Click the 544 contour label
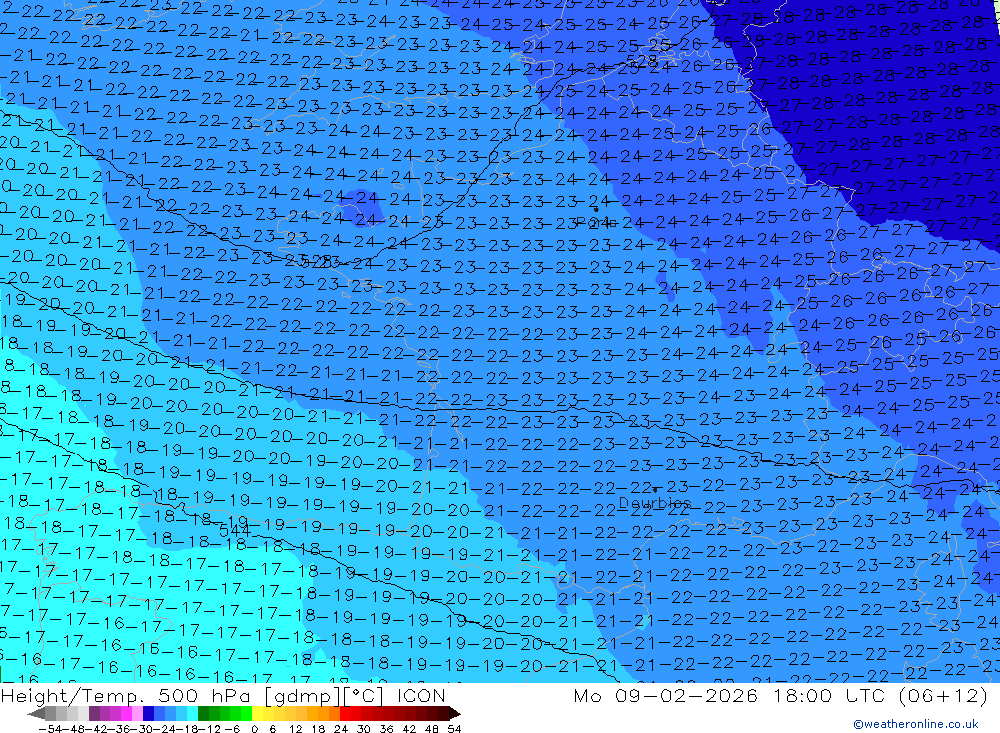Viewport: 1000px width, 733px height. 235,529
